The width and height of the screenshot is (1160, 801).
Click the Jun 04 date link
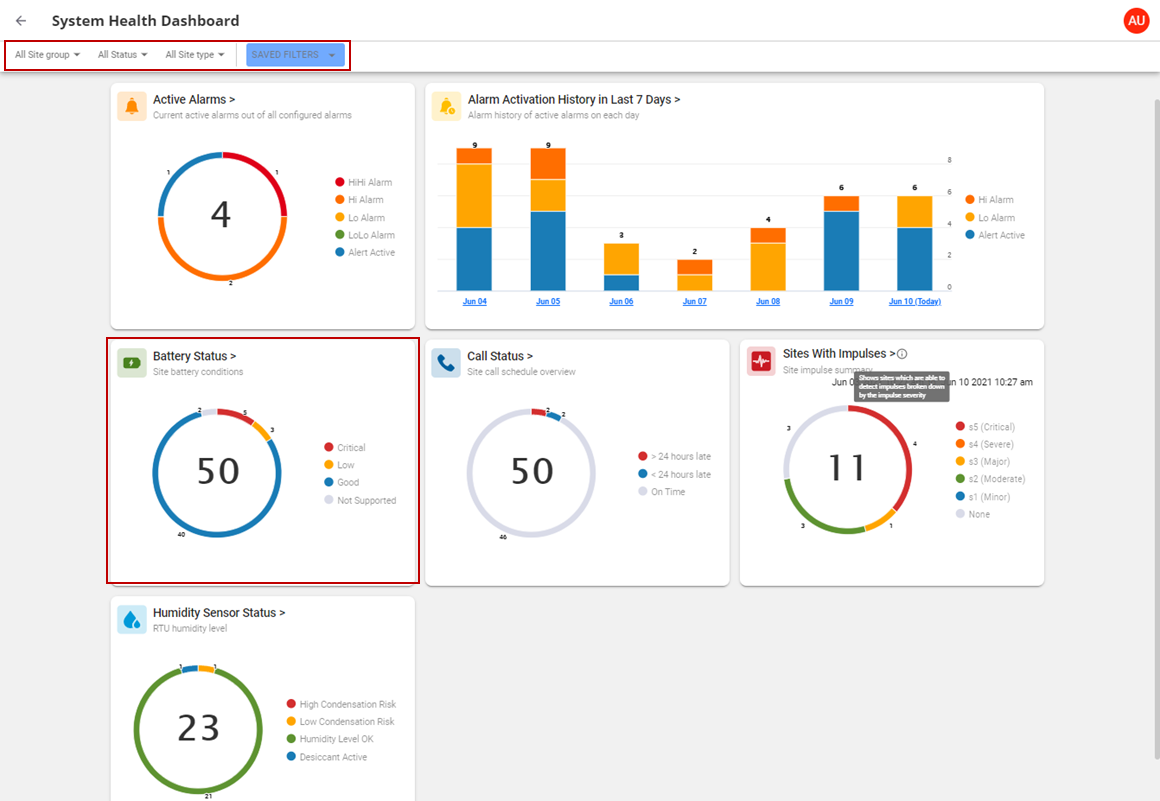pyautogui.click(x=474, y=301)
